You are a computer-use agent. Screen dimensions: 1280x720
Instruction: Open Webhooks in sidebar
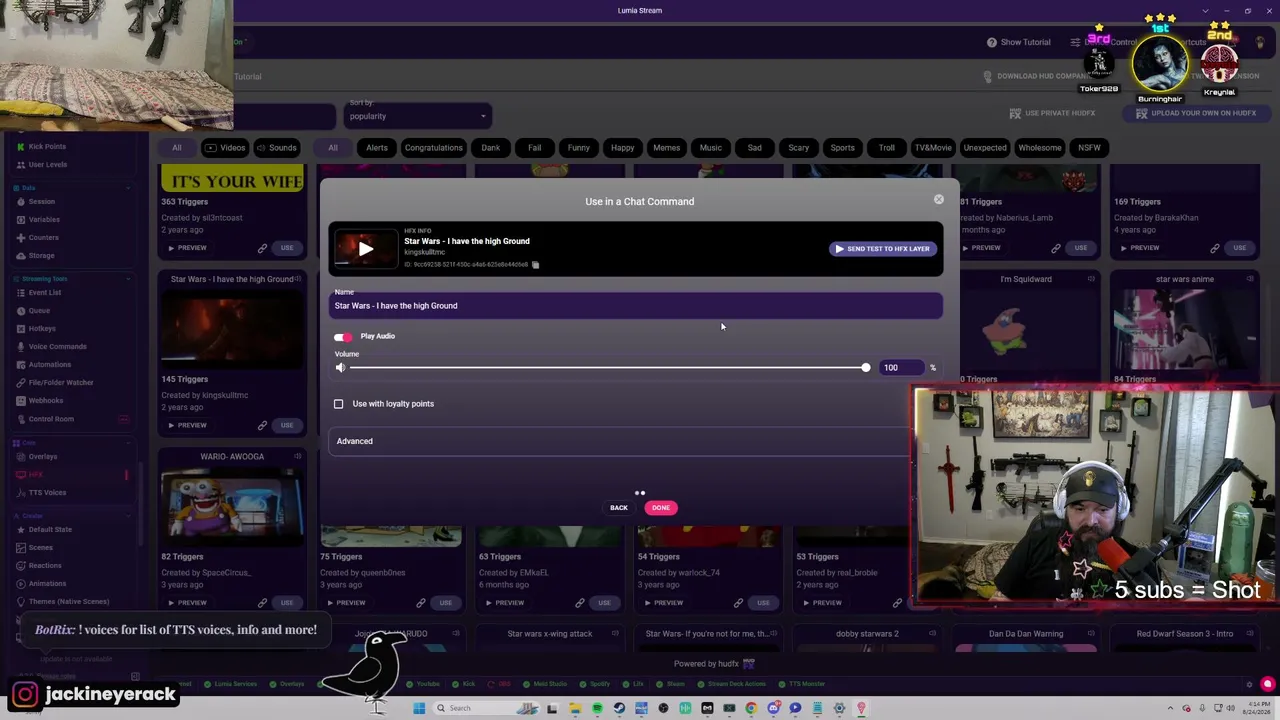pyautogui.click(x=46, y=401)
